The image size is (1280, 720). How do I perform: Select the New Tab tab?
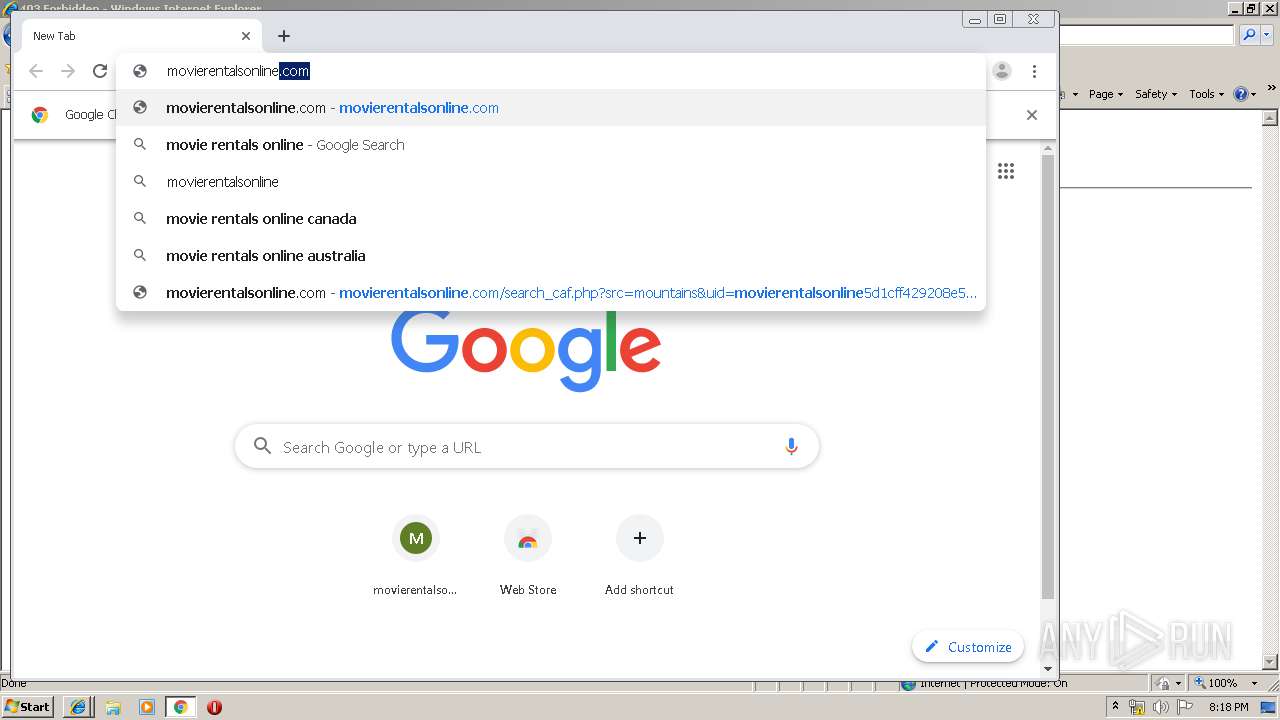140,36
